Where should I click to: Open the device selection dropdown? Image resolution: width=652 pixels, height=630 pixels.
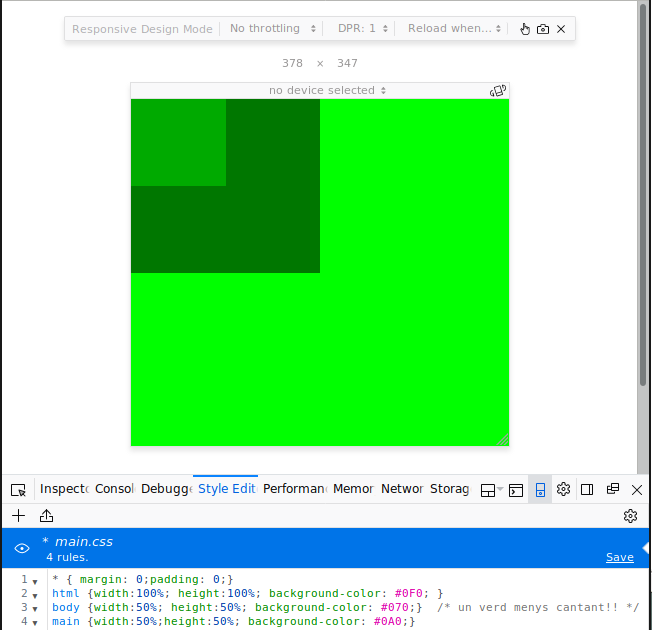[x=321, y=90]
